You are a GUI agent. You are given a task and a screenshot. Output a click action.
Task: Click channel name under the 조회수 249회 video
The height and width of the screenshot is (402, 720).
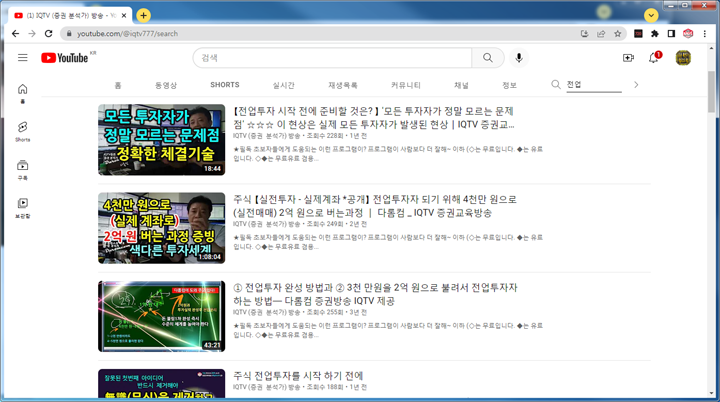click(x=266, y=224)
